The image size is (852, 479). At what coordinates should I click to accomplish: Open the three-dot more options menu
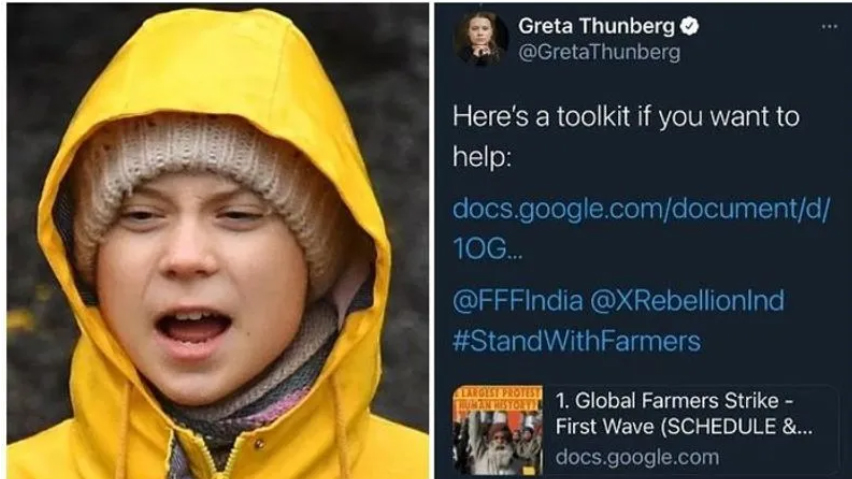click(829, 26)
